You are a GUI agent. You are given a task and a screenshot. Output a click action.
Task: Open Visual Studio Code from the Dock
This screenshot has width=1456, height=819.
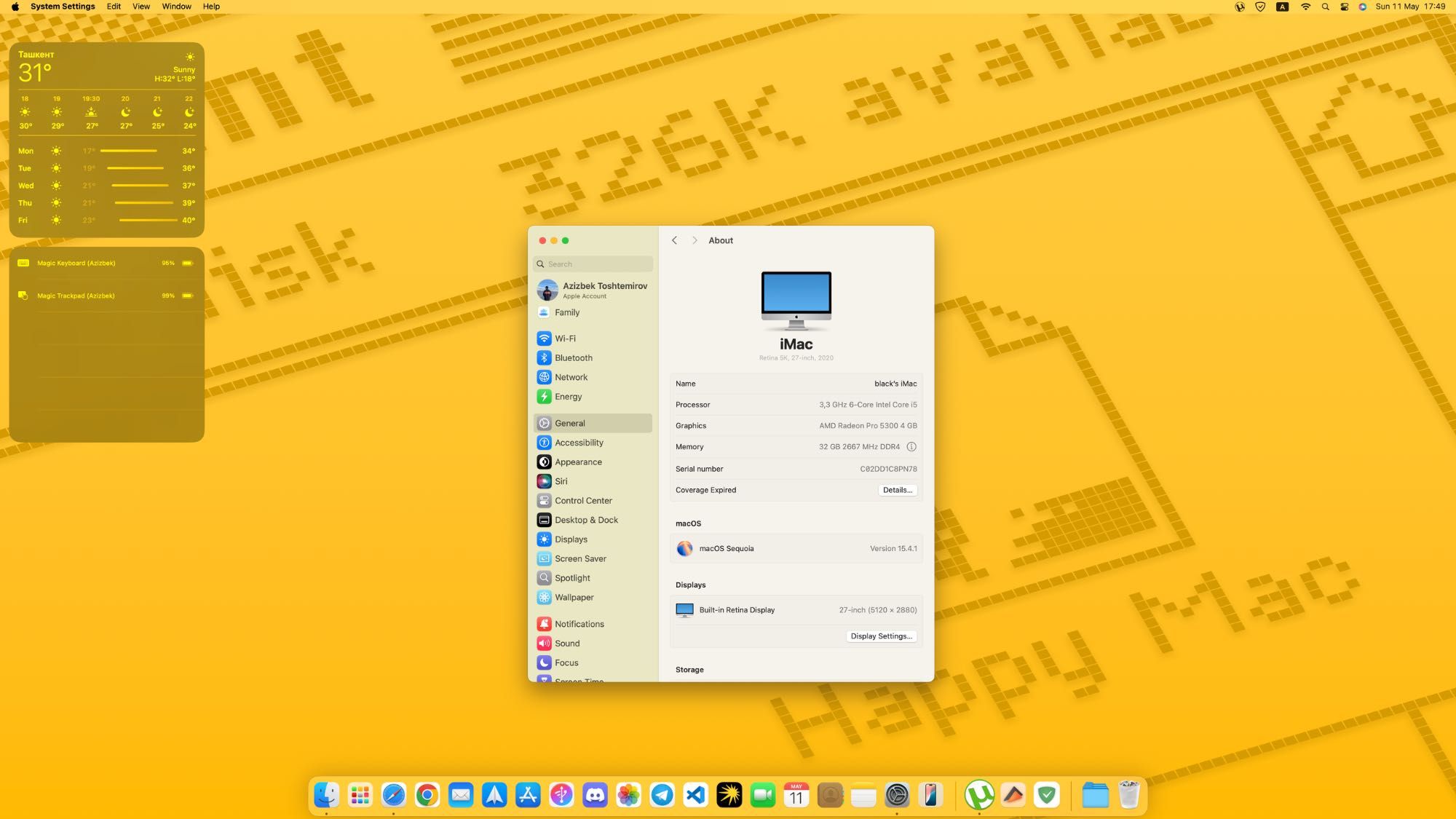point(696,795)
